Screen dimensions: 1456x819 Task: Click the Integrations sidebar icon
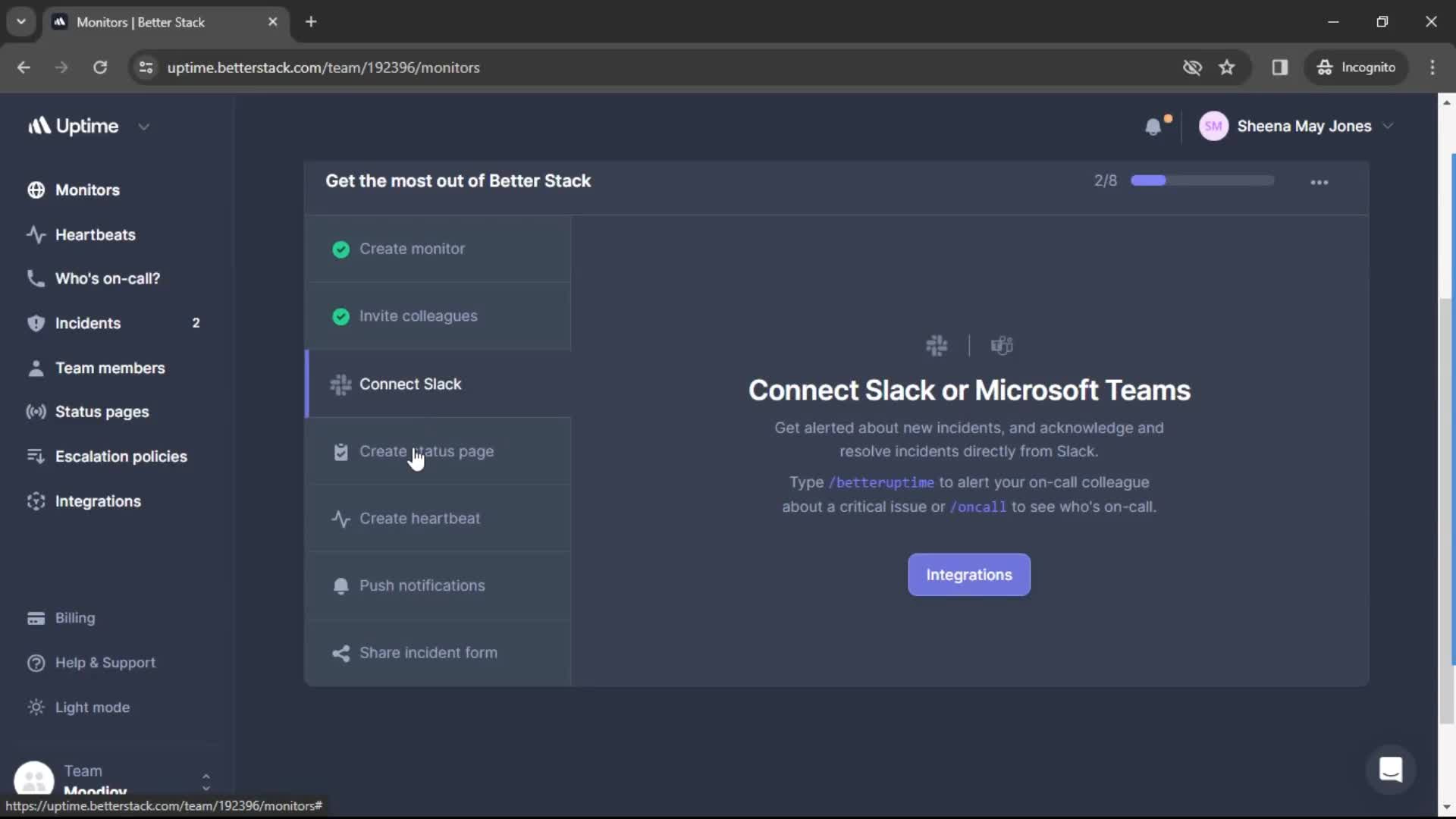coord(35,500)
